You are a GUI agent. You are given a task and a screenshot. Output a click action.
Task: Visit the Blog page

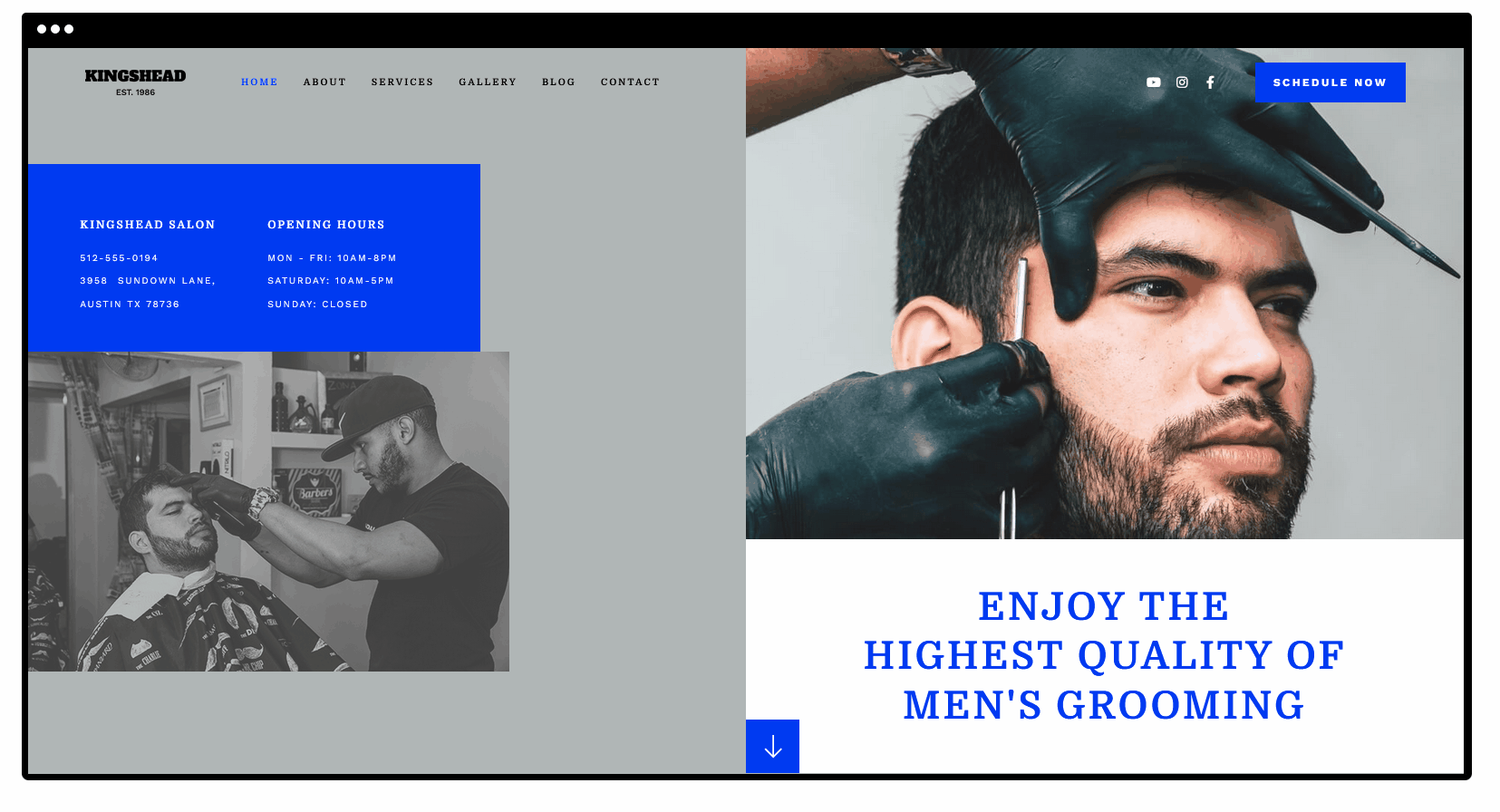coord(558,82)
